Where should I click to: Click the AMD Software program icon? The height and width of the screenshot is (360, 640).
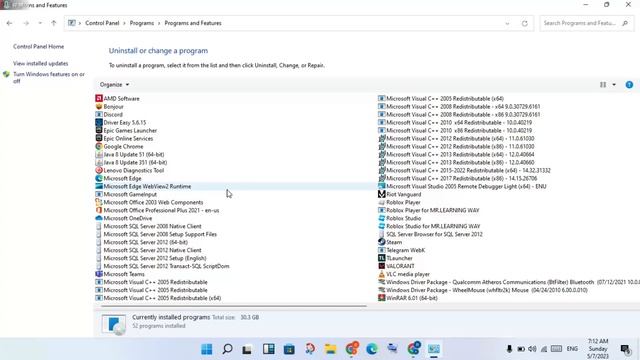99,98
